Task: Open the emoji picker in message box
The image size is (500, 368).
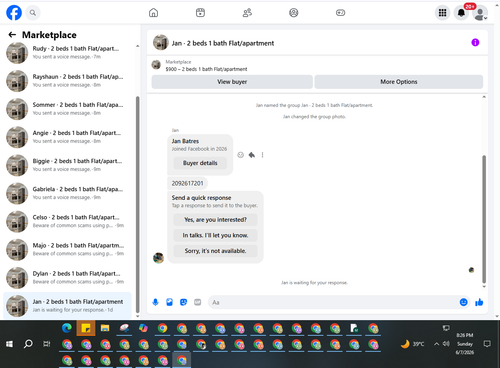Action: (463, 302)
